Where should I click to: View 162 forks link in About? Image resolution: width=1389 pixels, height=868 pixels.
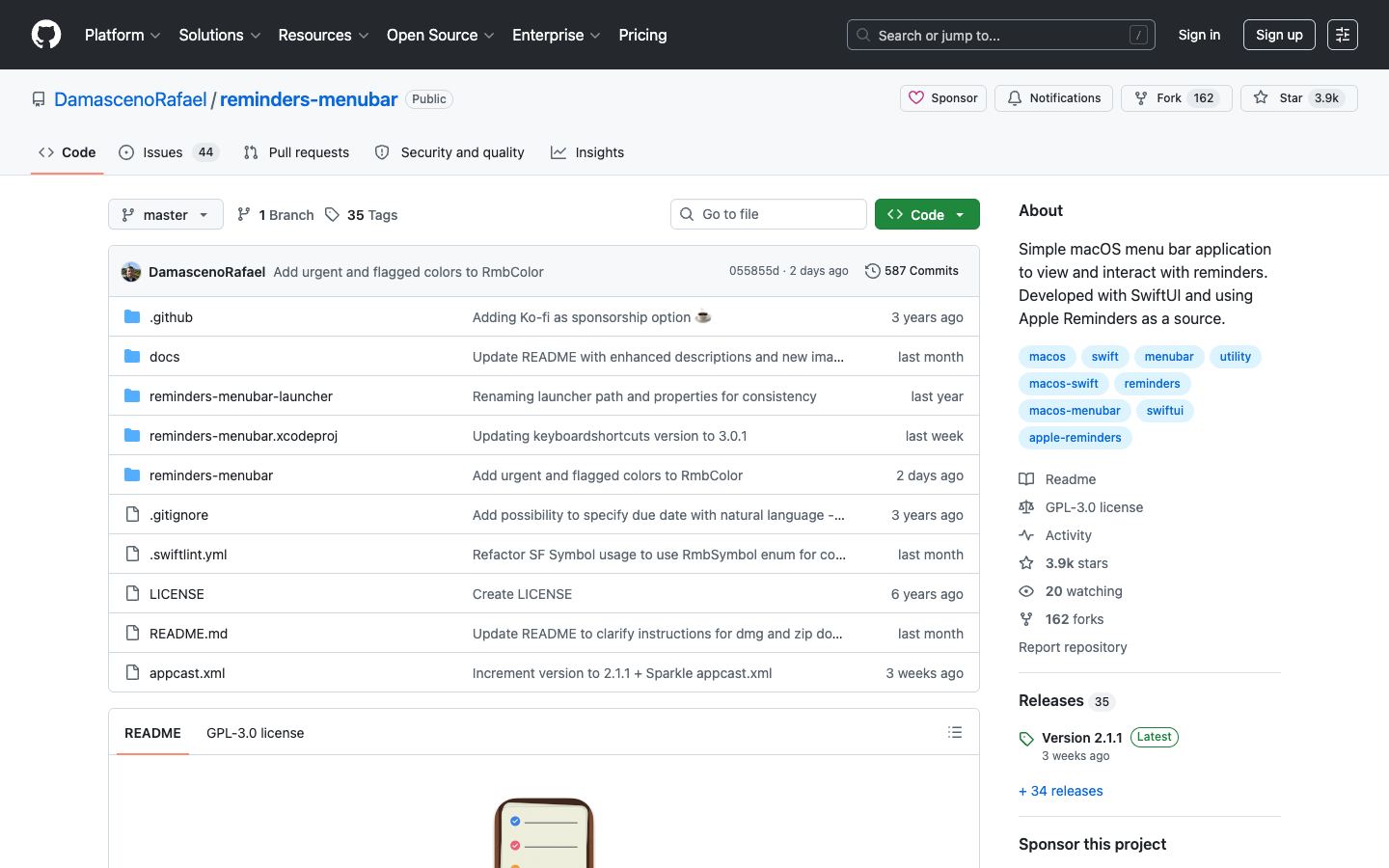pos(1062,619)
